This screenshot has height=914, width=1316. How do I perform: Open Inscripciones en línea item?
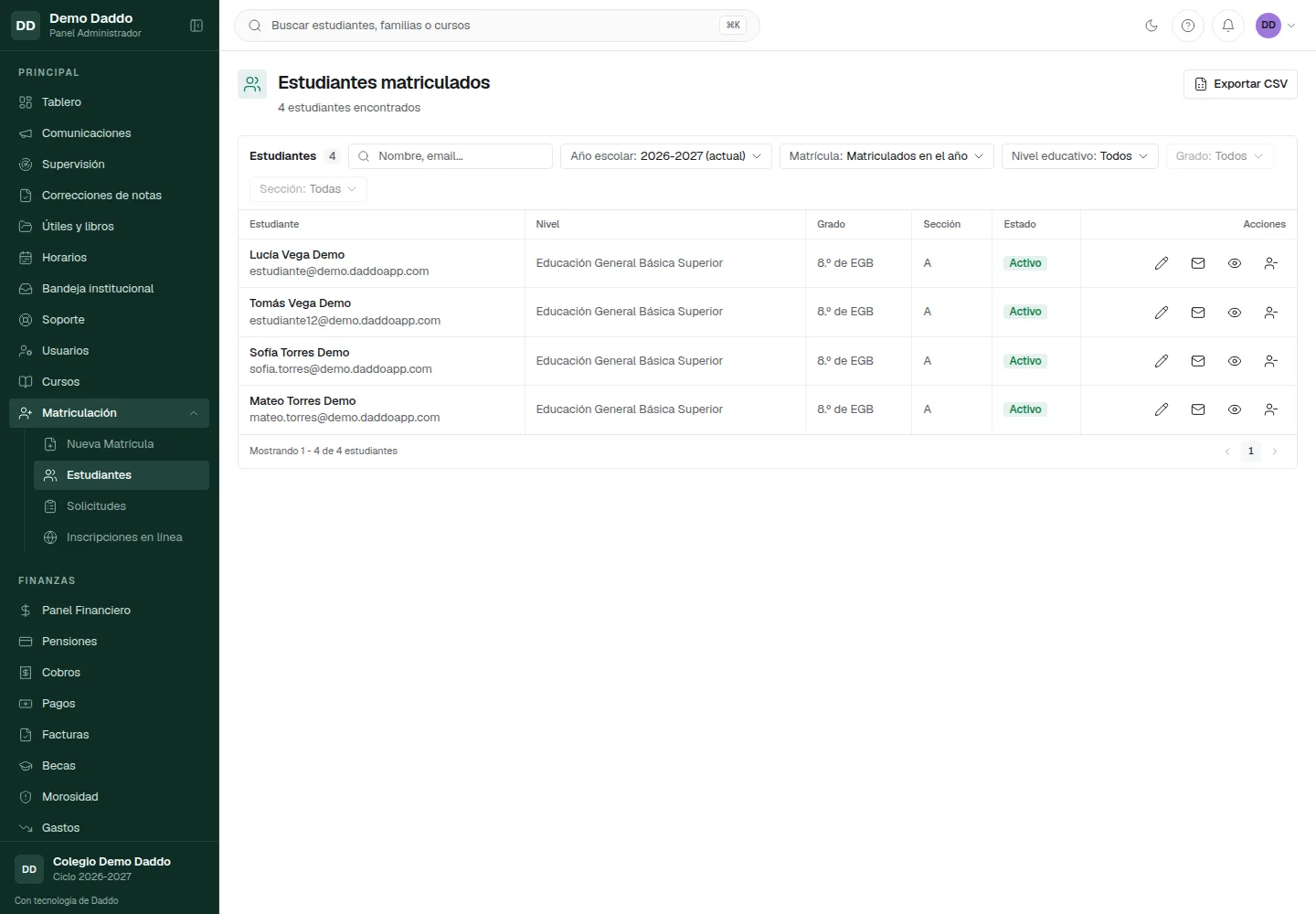click(x=122, y=537)
